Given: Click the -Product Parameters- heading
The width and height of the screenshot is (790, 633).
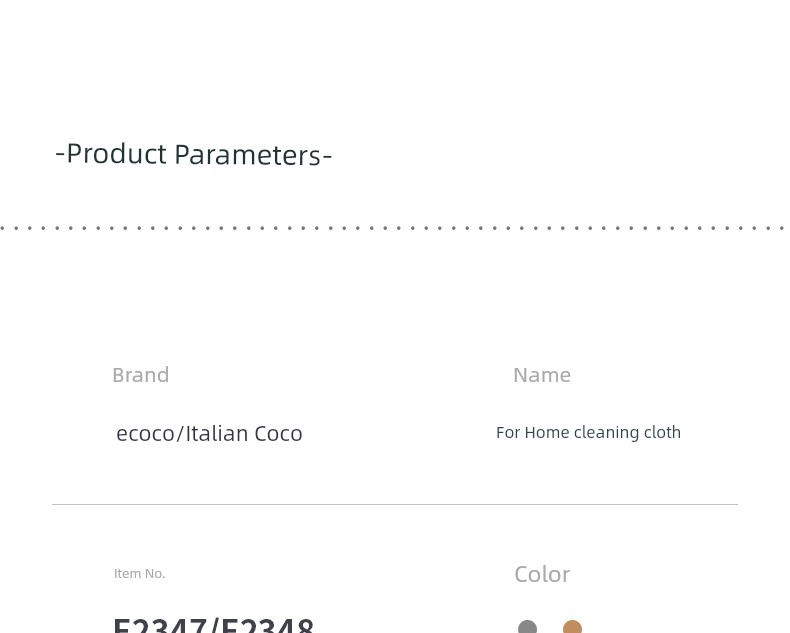Looking at the screenshot, I should point(193,154).
